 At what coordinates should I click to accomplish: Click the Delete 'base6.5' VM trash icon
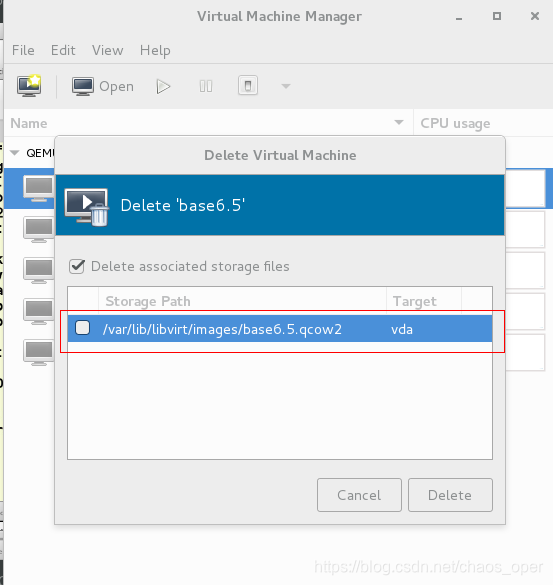point(87,207)
